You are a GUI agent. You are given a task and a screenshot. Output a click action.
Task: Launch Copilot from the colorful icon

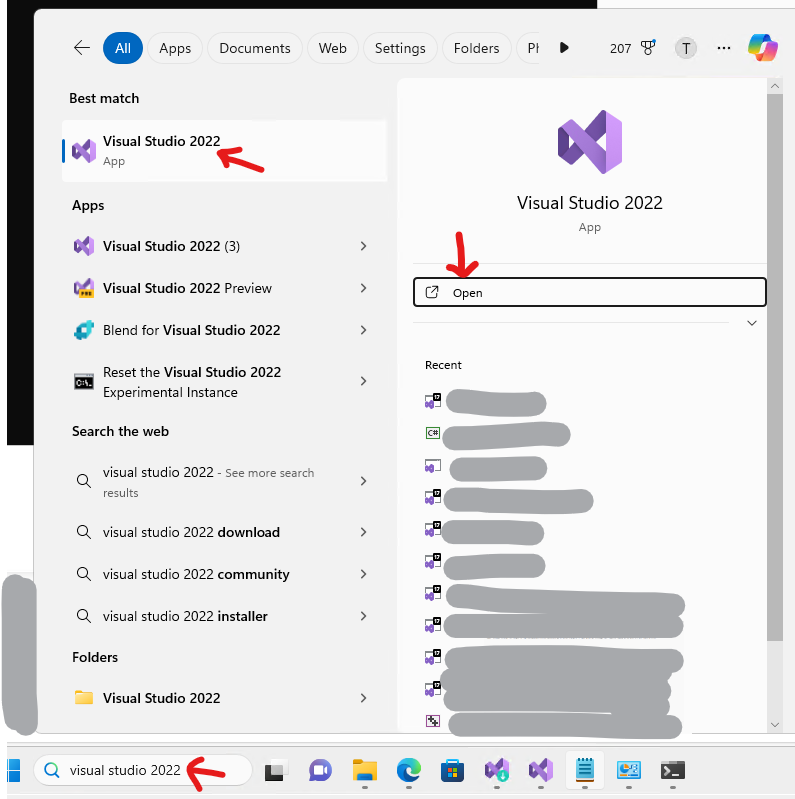(762, 48)
